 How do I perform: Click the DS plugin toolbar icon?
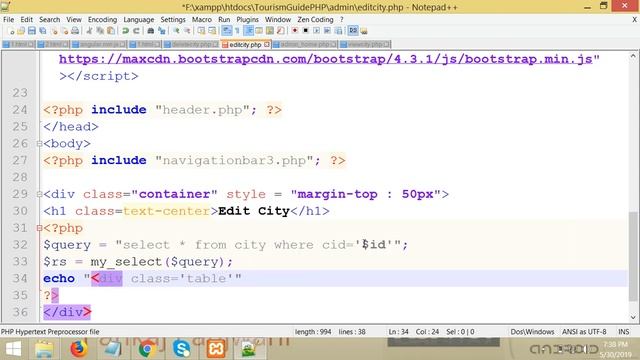click(353, 31)
